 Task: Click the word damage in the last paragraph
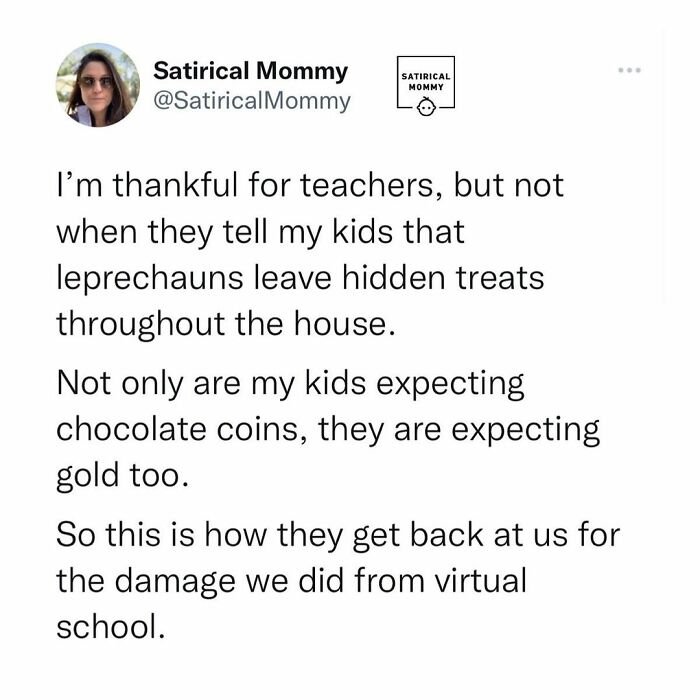click(176, 582)
